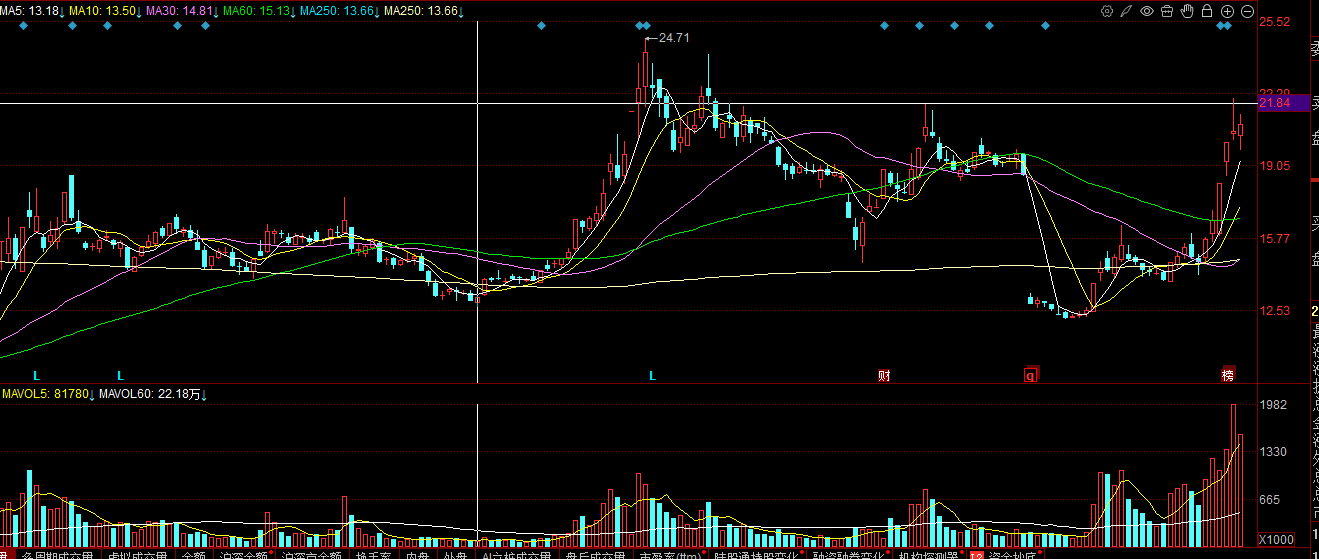Select the MA60: 15.13 indicator label
The width and height of the screenshot is (1319, 559).
click(259, 11)
